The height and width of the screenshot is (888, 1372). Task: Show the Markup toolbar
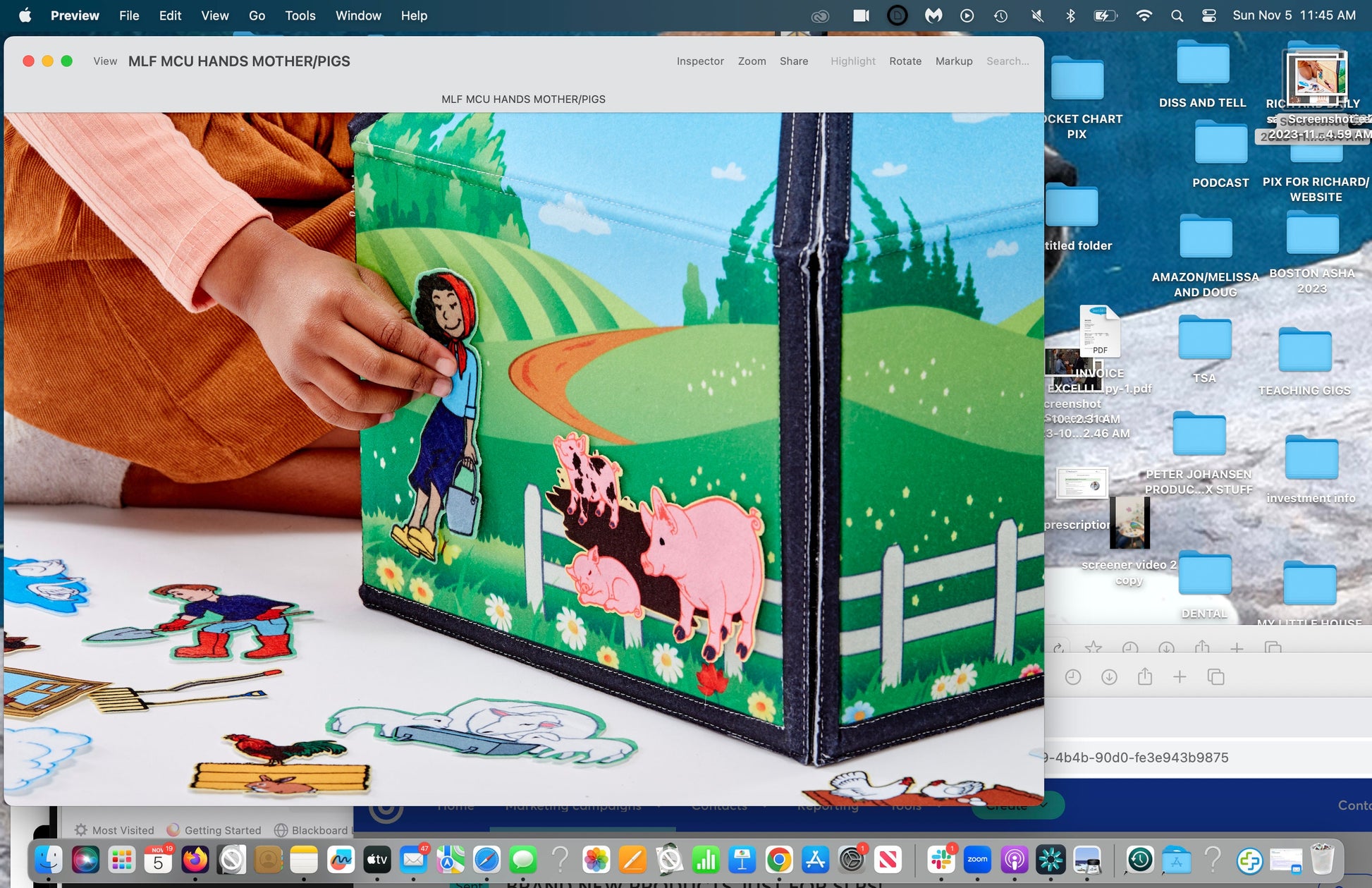click(x=953, y=61)
